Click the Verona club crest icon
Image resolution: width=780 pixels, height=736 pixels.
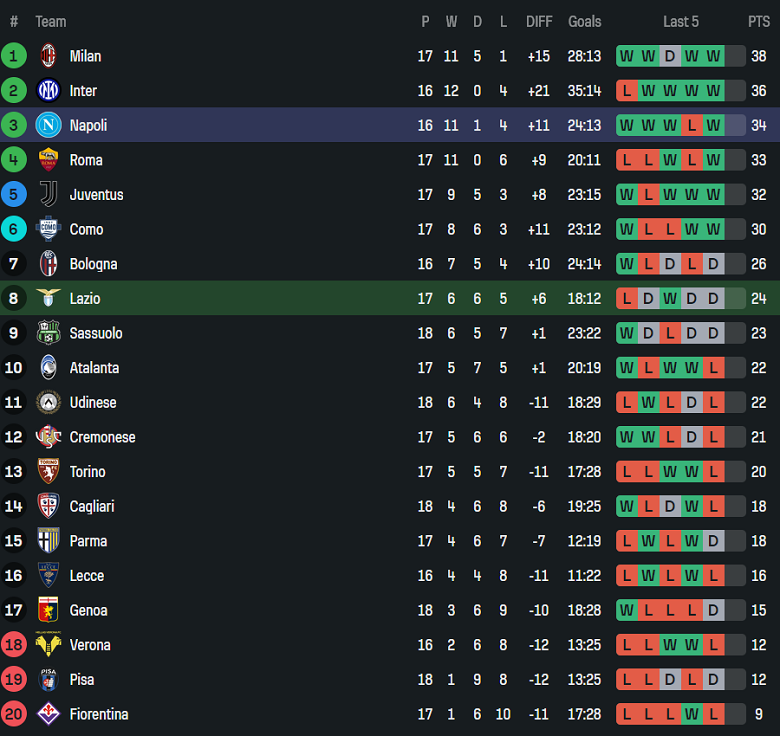point(48,645)
